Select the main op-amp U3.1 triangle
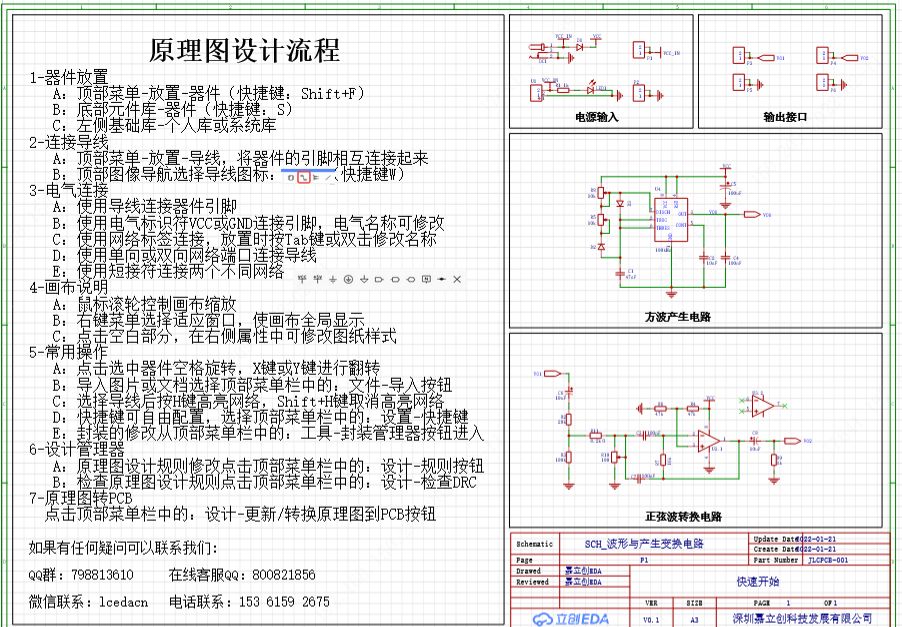 [709, 441]
